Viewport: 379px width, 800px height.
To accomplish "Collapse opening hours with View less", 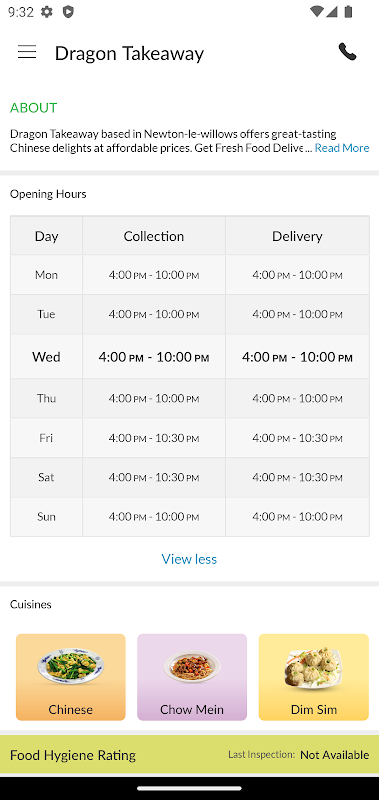I will tap(189, 559).
